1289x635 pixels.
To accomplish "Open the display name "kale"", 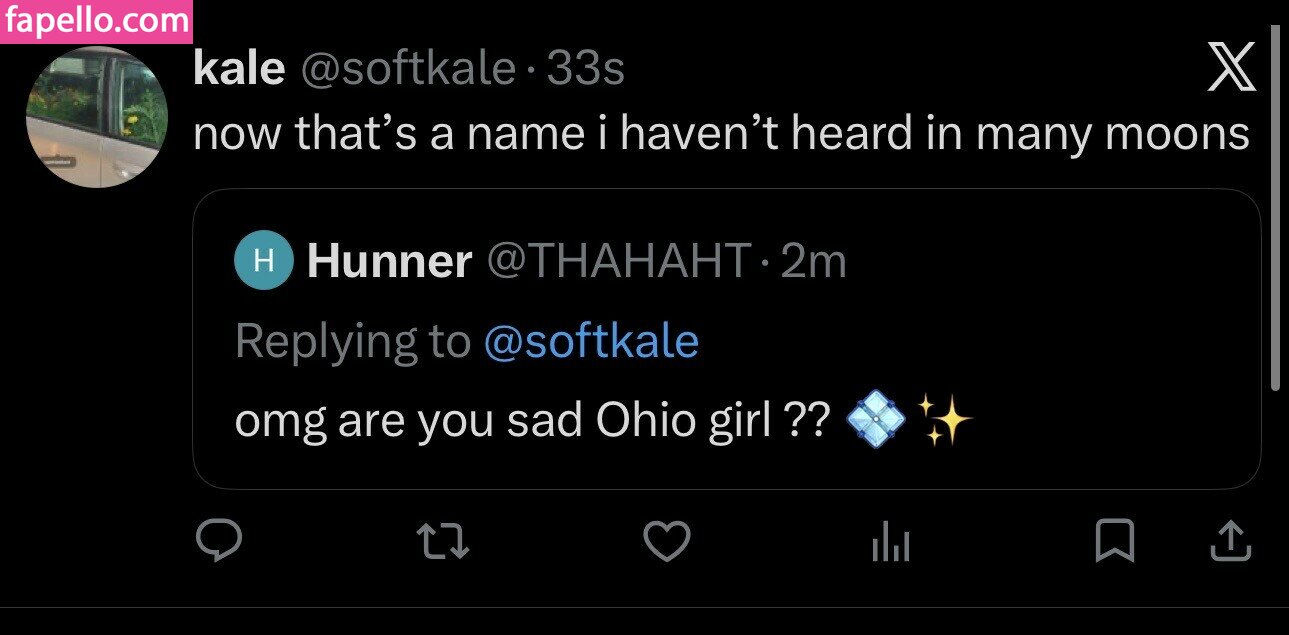I will pyautogui.click(x=238, y=69).
